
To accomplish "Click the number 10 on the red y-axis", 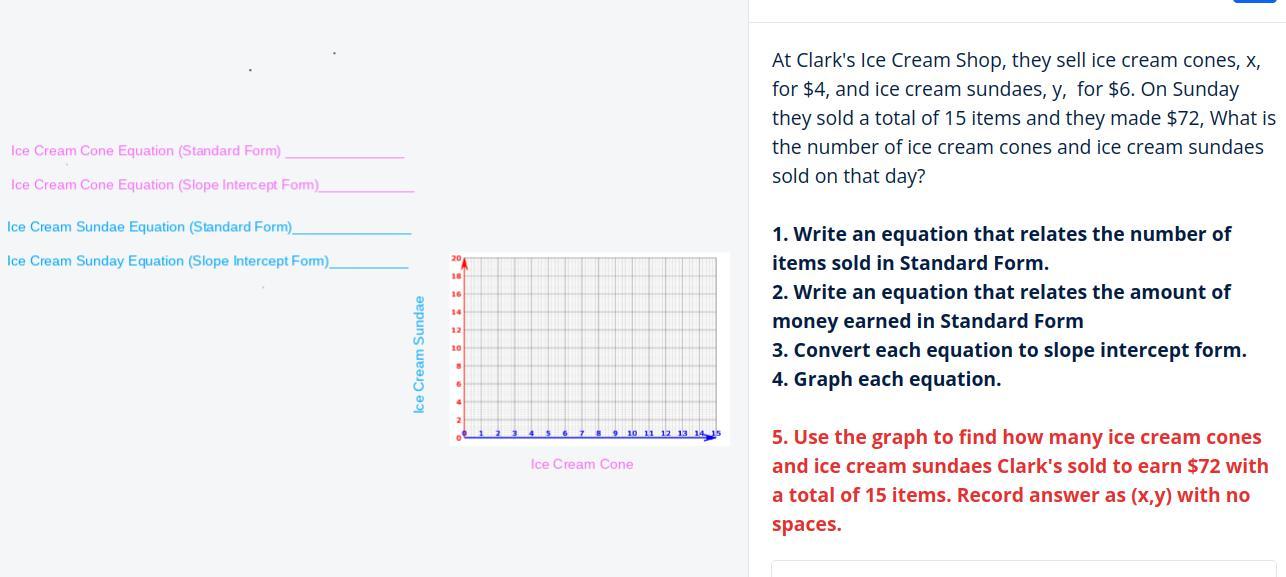I will [x=456, y=348].
